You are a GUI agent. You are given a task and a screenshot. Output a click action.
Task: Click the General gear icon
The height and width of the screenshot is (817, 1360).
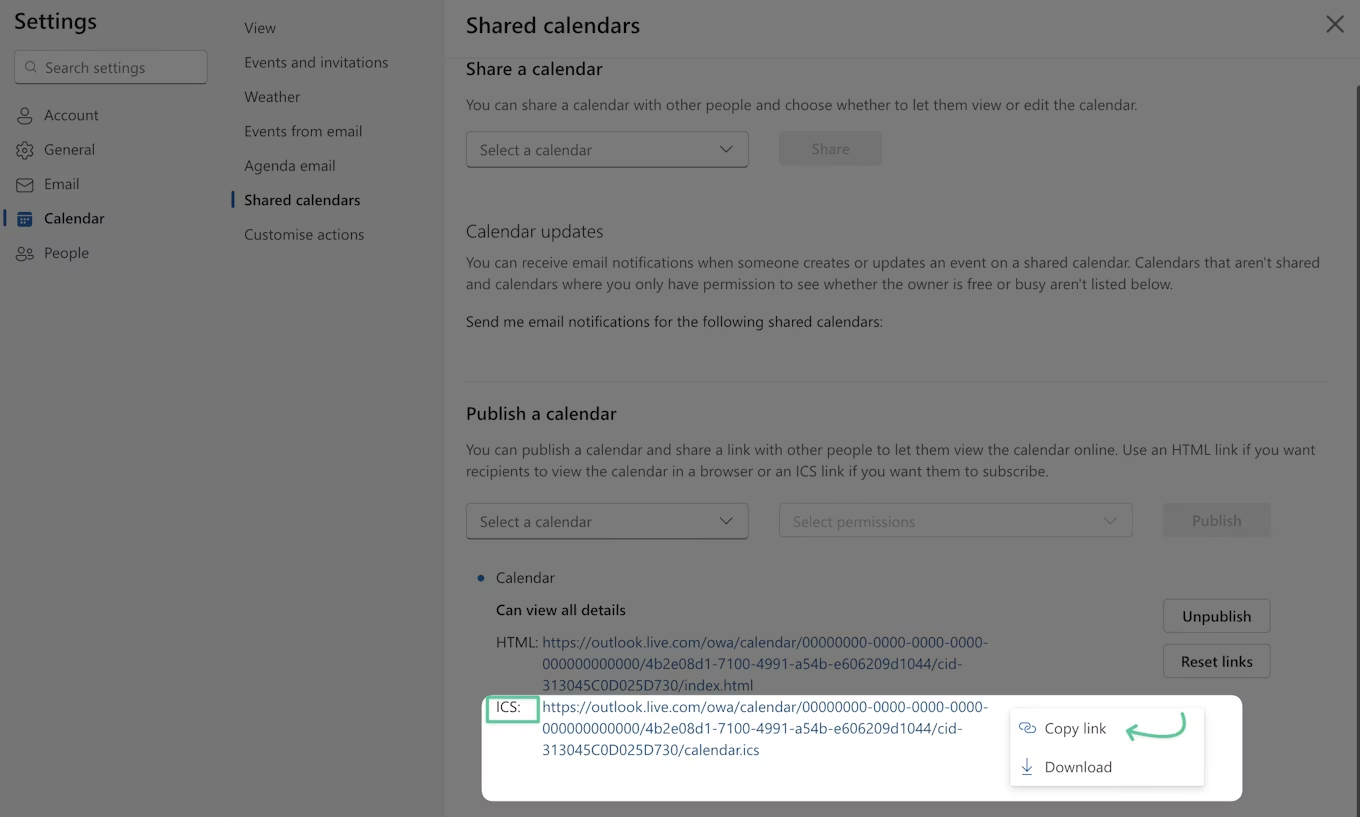pyautogui.click(x=25, y=150)
